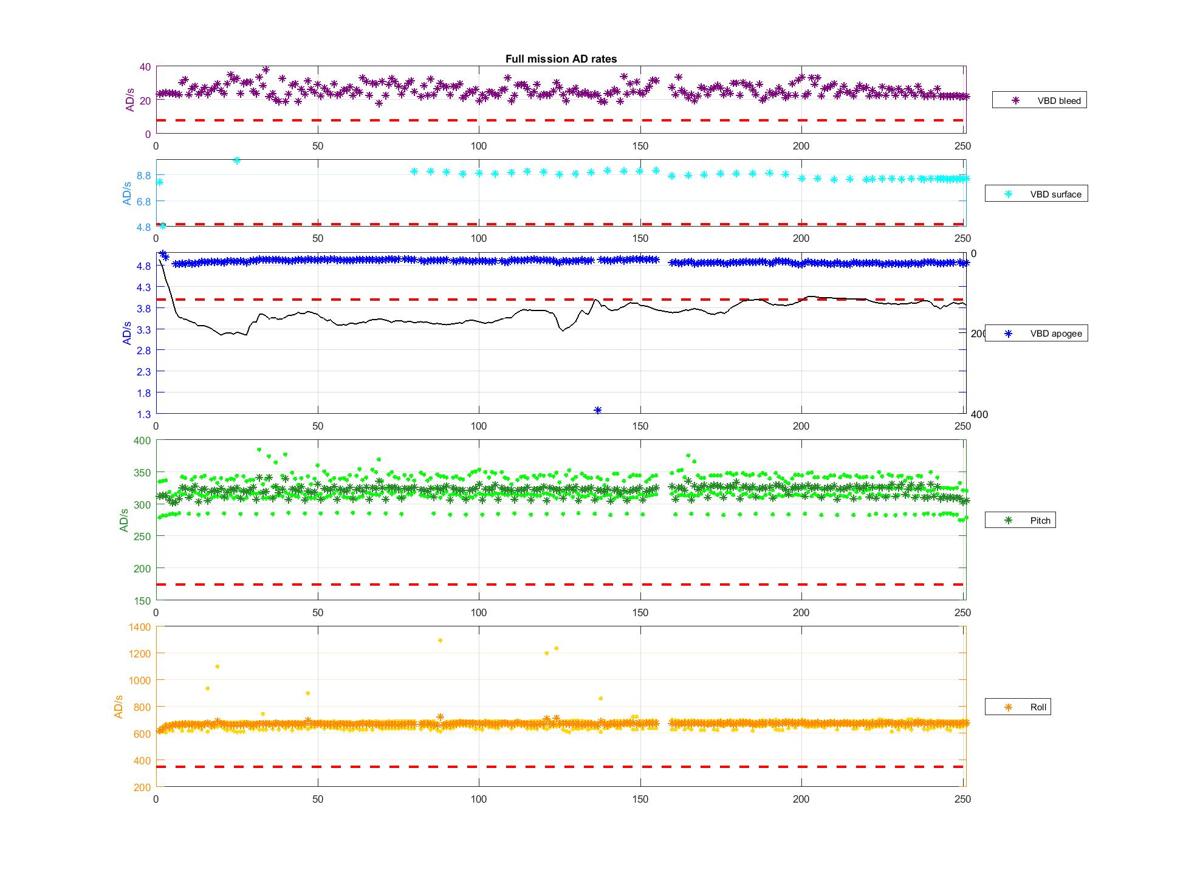
Task: Click the "3.3" tick label on the VBD apogee axis
Action: click(144, 329)
